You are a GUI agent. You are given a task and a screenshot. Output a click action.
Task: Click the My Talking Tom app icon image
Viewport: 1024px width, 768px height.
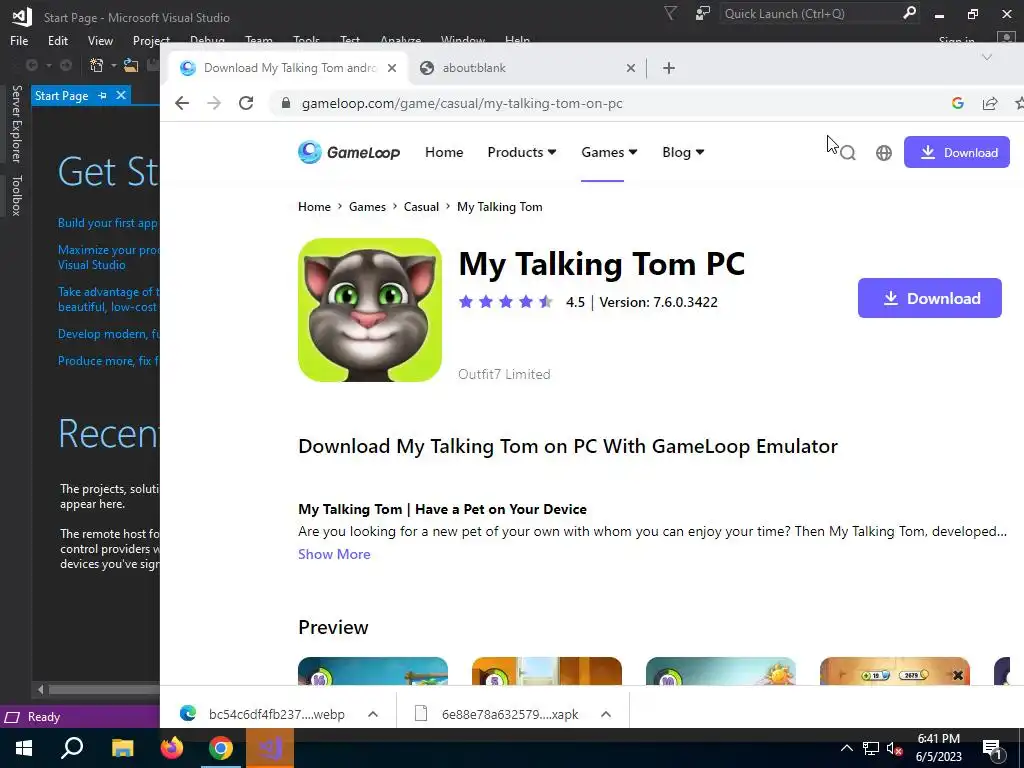point(370,310)
